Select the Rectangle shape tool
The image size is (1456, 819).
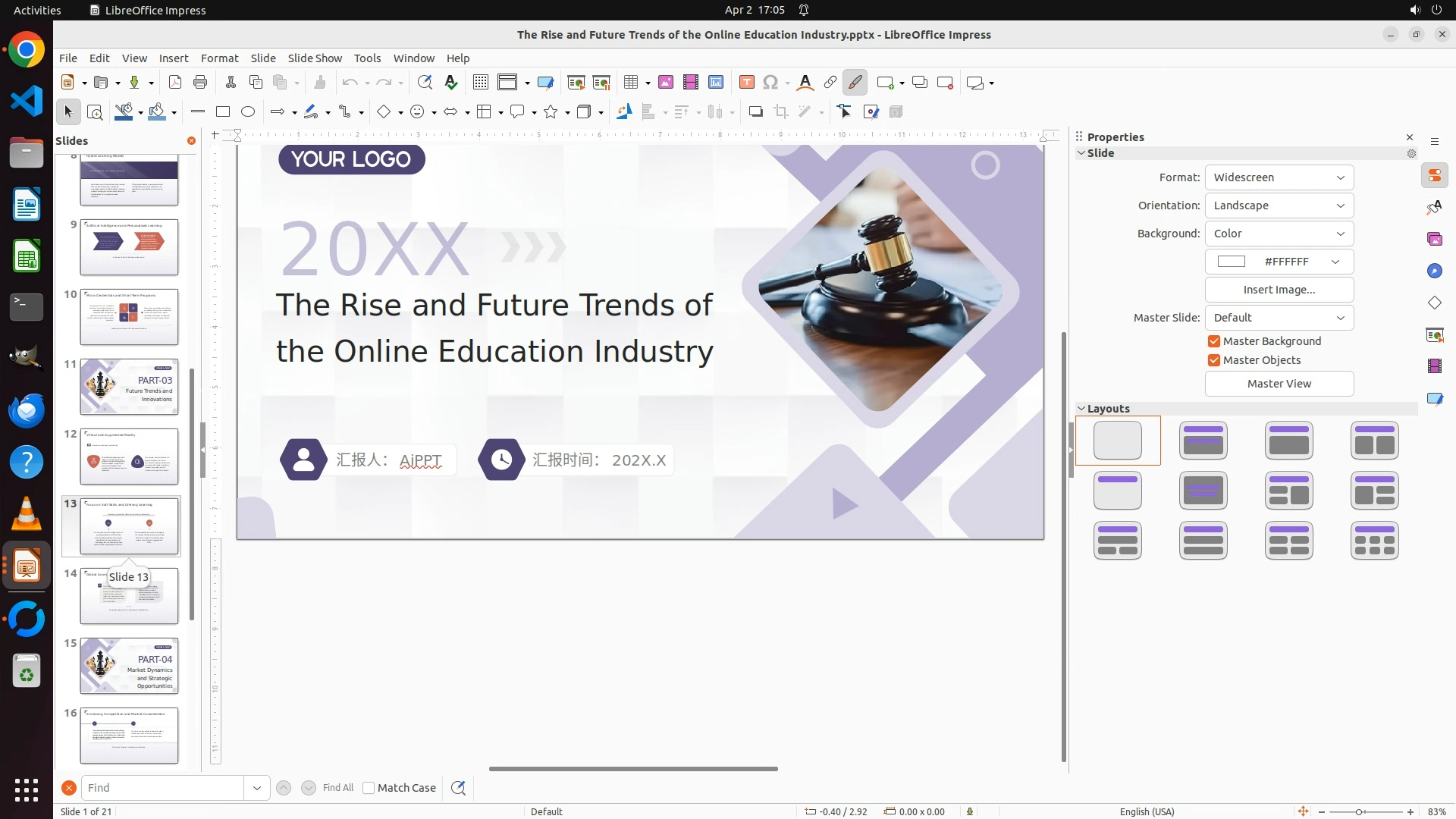click(223, 112)
